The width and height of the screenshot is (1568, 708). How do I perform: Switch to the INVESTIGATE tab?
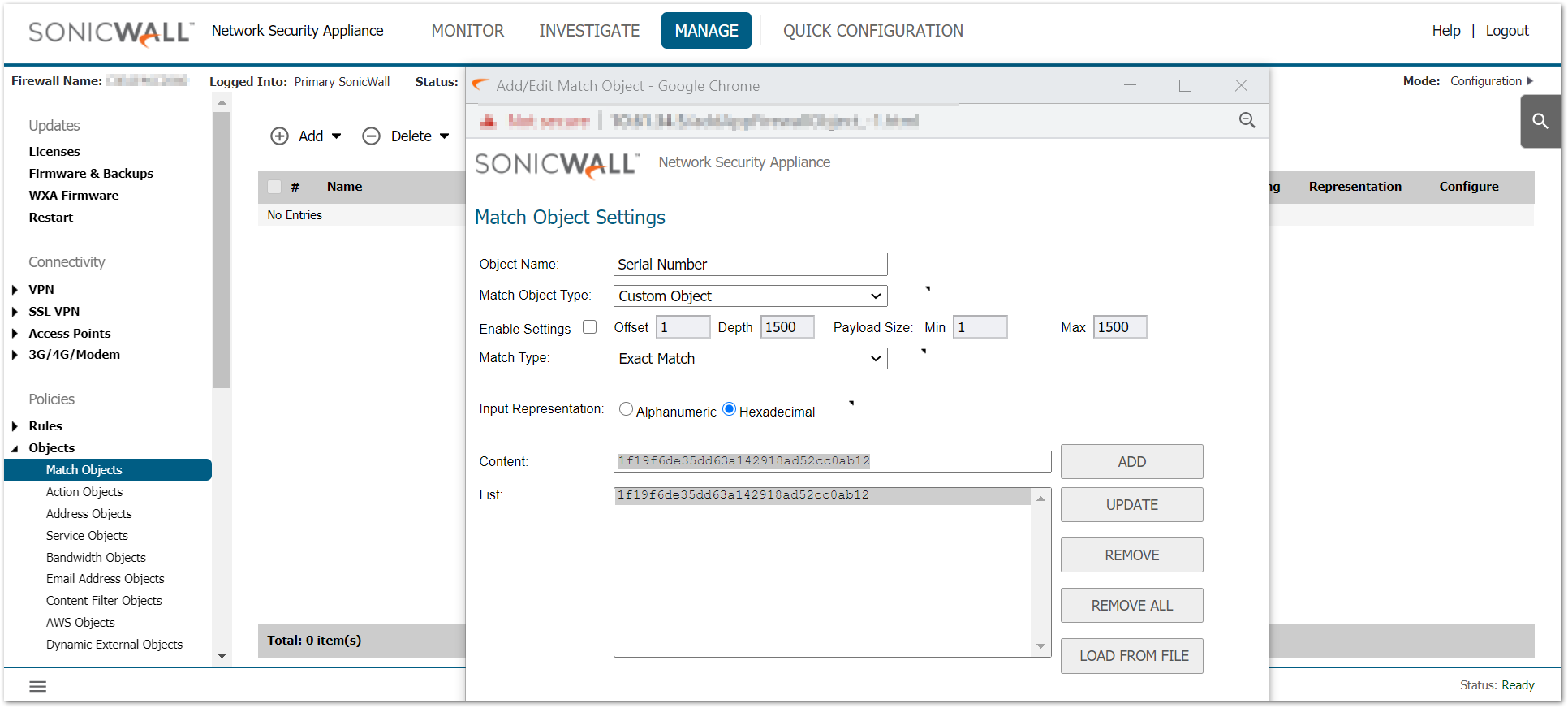pos(589,31)
